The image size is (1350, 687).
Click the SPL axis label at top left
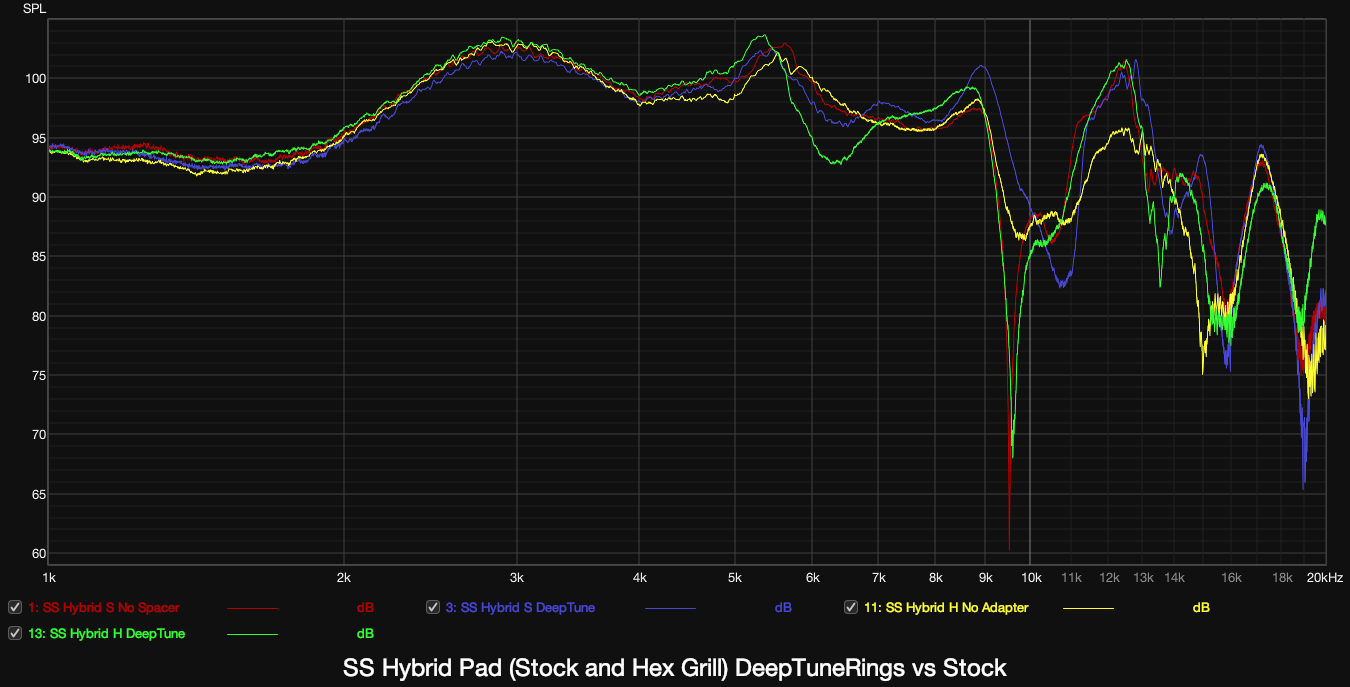36,8
